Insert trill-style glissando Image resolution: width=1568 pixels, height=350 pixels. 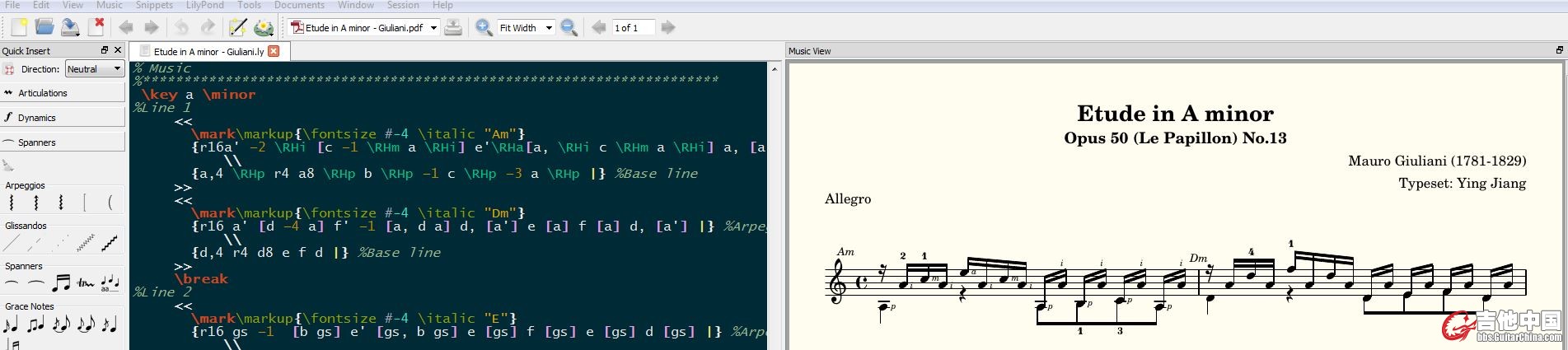(110, 243)
